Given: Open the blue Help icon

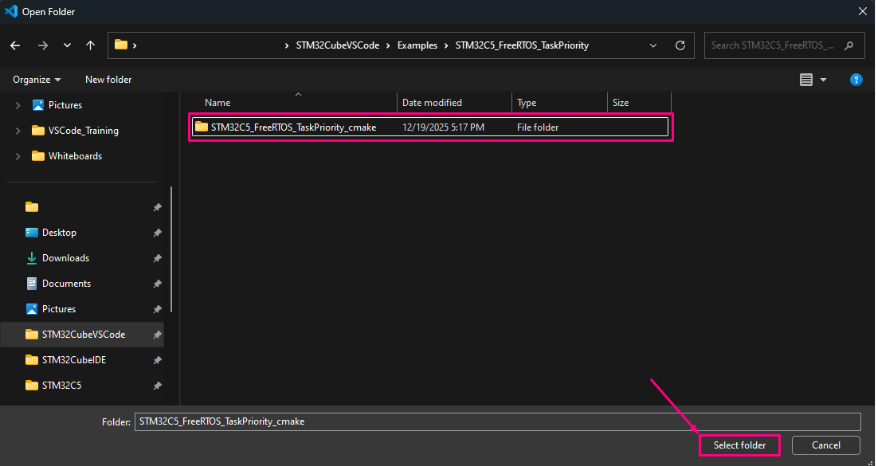Looking at the screenshot, I should click(x=856, y=80).
